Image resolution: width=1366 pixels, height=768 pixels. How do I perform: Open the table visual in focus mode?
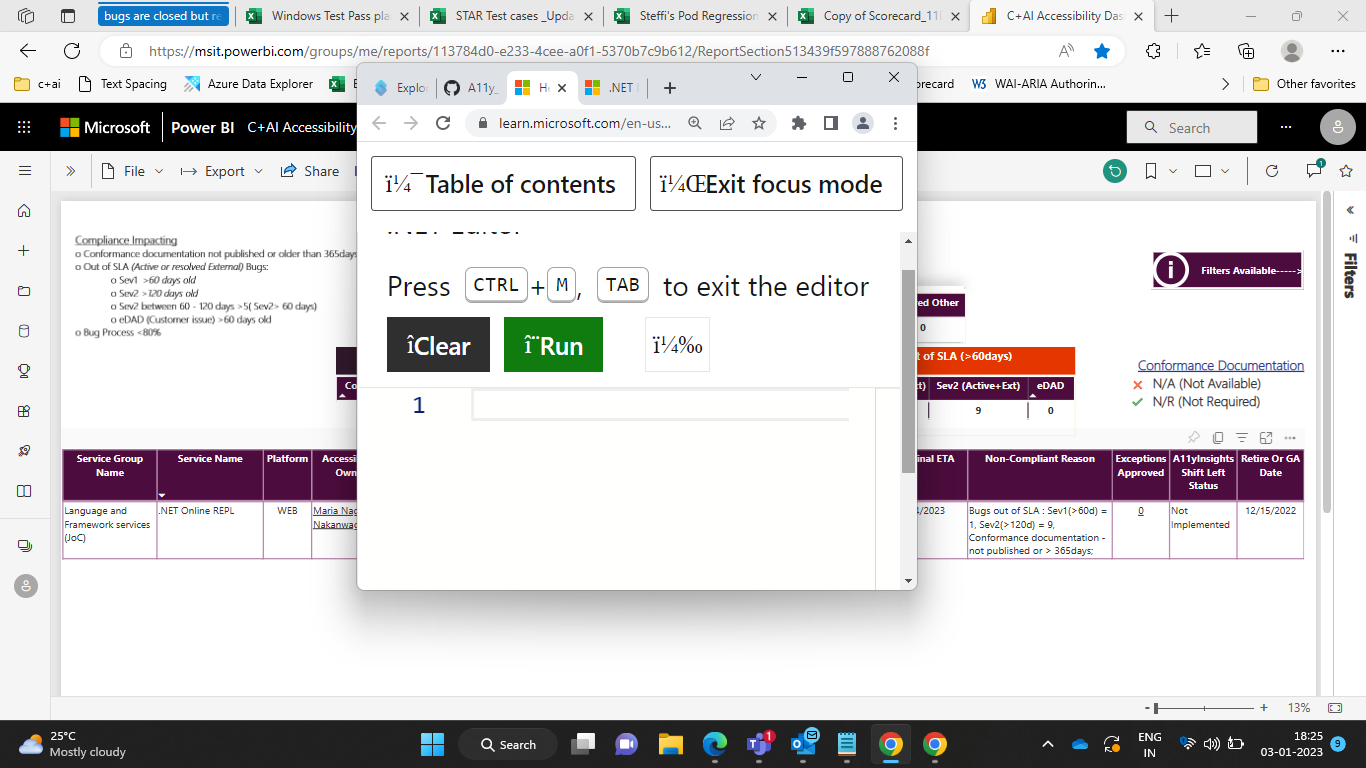pos(1265,437)
